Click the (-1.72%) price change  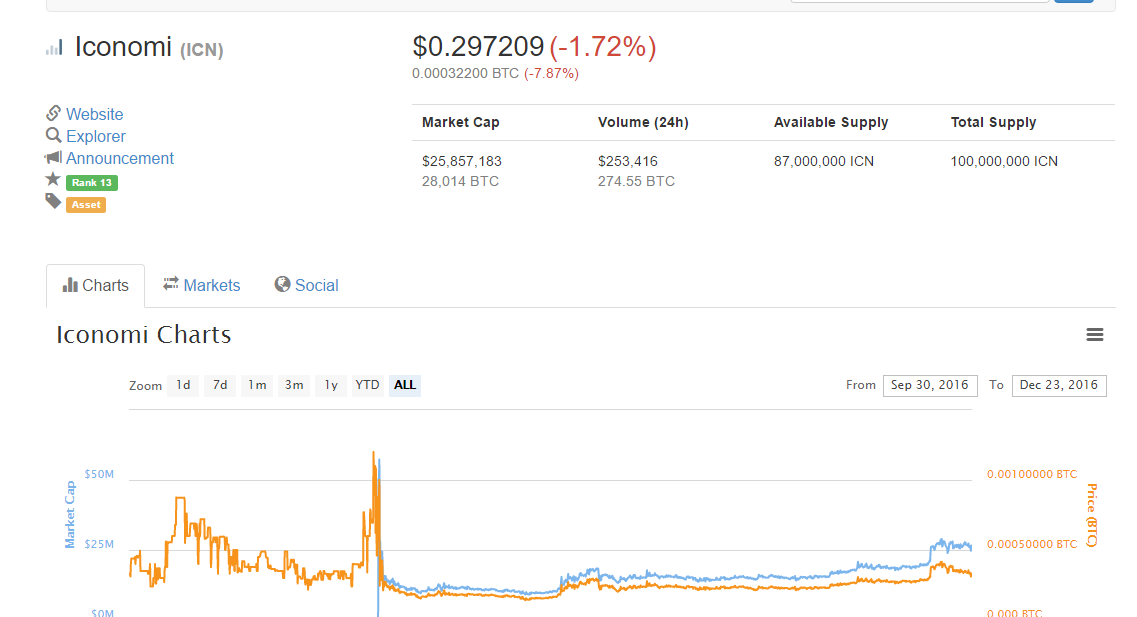pyautogui.click(x=603, y=46)
